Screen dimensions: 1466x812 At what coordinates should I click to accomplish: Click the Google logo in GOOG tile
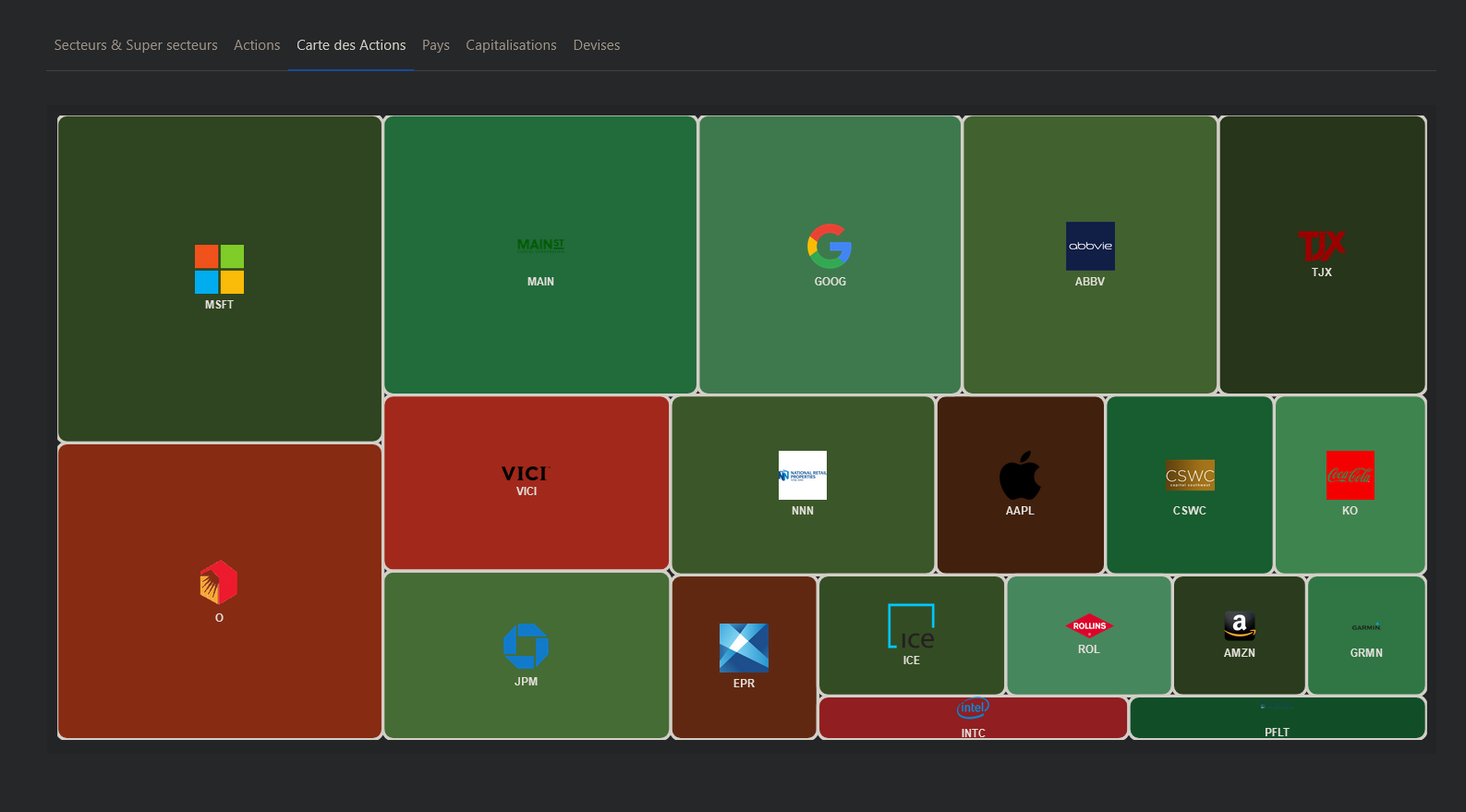point(830,247)
